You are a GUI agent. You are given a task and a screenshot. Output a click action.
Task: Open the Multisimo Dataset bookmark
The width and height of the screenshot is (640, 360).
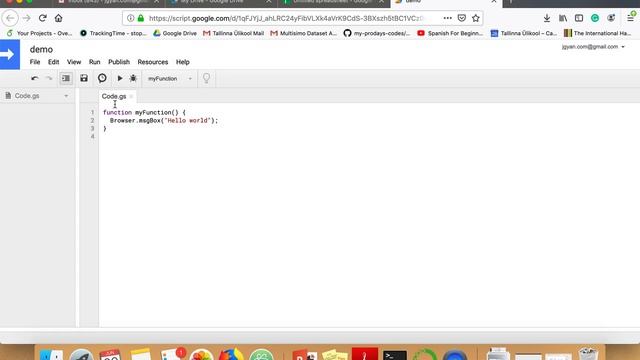304,33
